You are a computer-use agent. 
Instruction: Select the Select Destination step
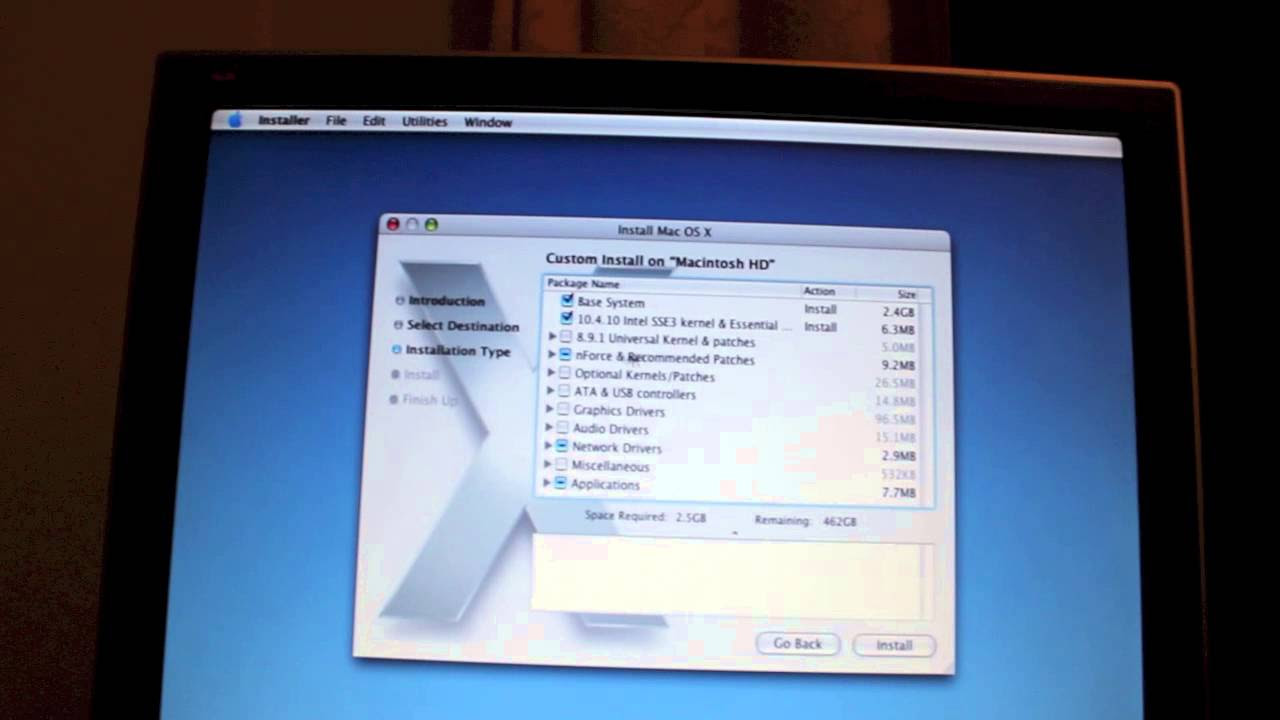point(463,326)
